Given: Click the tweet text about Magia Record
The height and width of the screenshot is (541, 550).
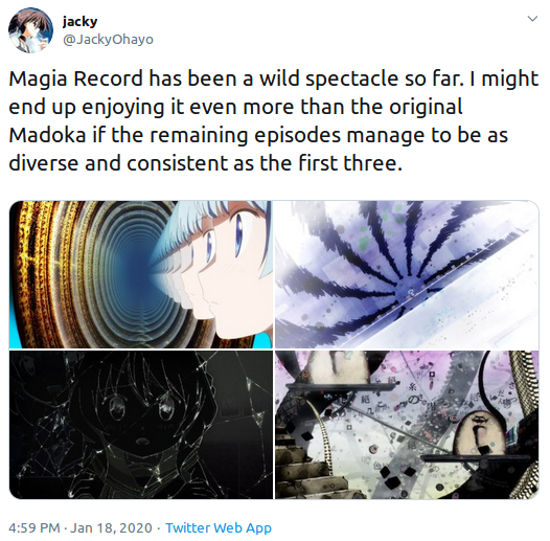Looking at the screenshot, I should pyautogui.click(x=274, y=121).
